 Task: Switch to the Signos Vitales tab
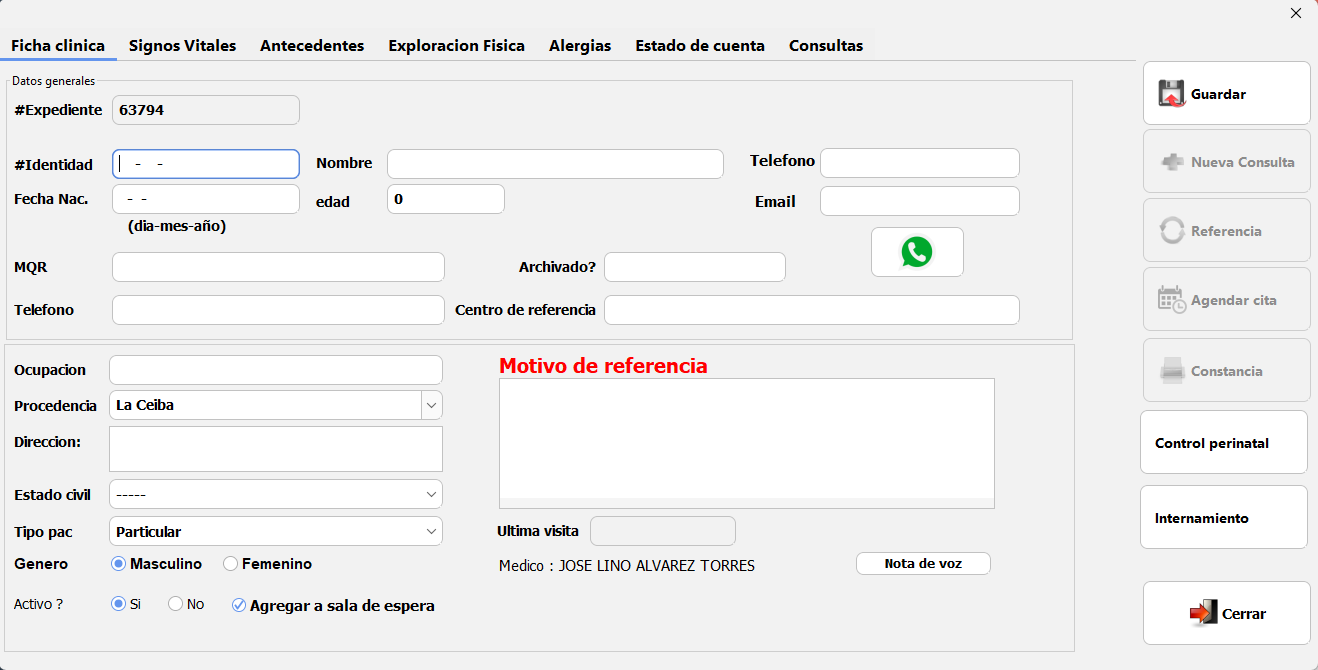[182, 46]
